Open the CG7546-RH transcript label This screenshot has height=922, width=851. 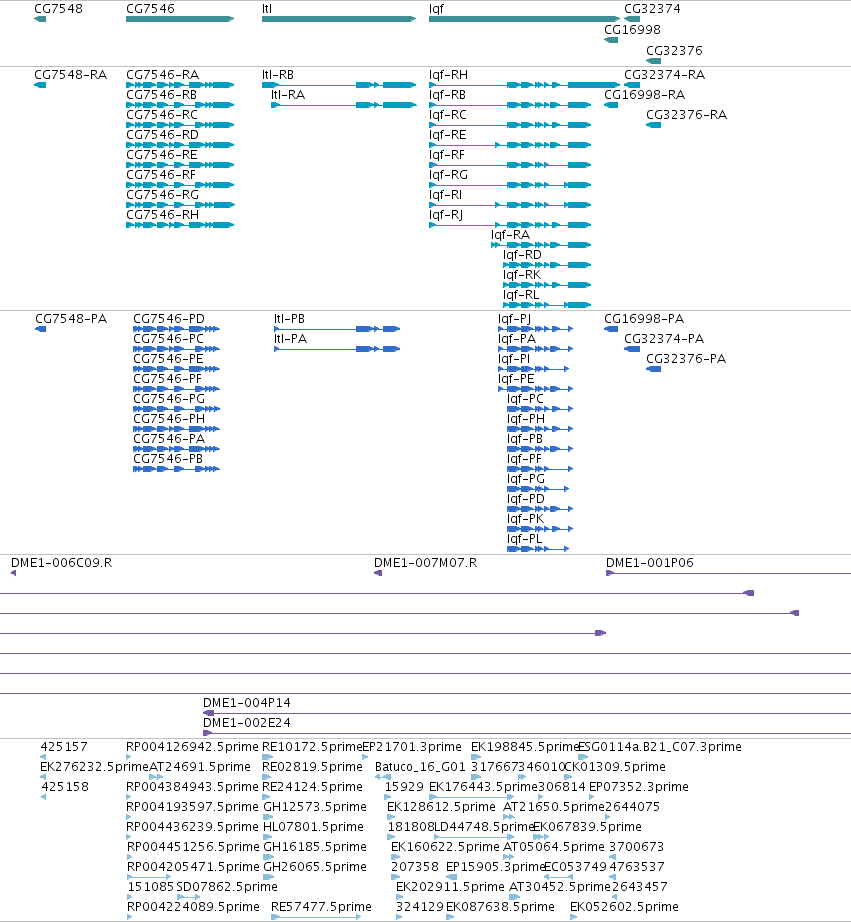point(162,215)
